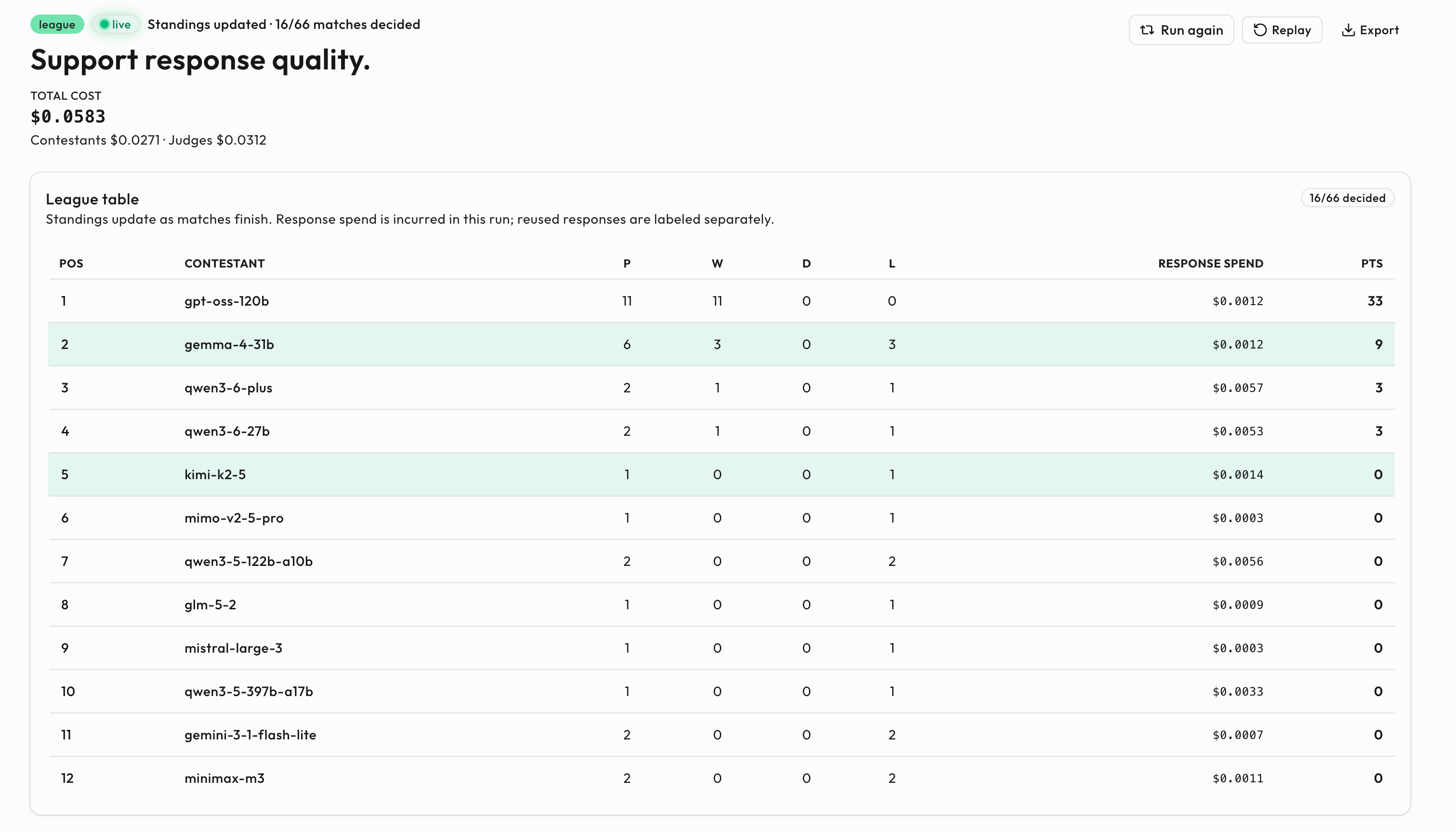
Task: Click the W column header
Action: pyautogui.click(x=717, y=263)
